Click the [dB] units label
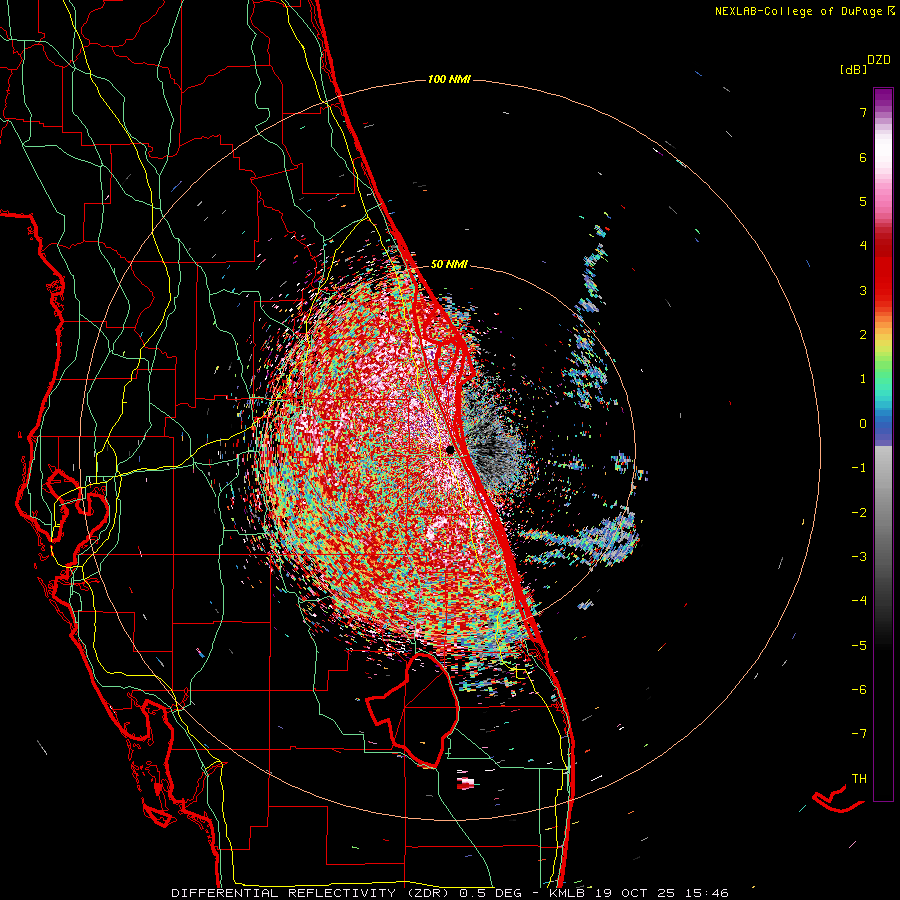Screen dimensions: 900x900 click(x=853, y=70)
